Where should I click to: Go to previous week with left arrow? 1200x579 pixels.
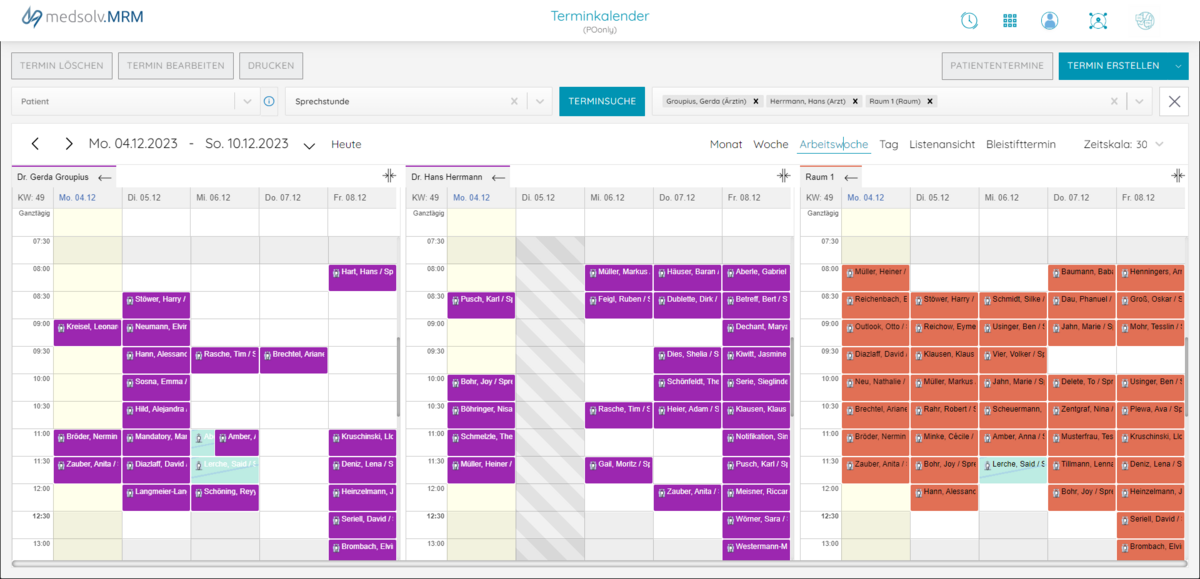coord(36,144)
